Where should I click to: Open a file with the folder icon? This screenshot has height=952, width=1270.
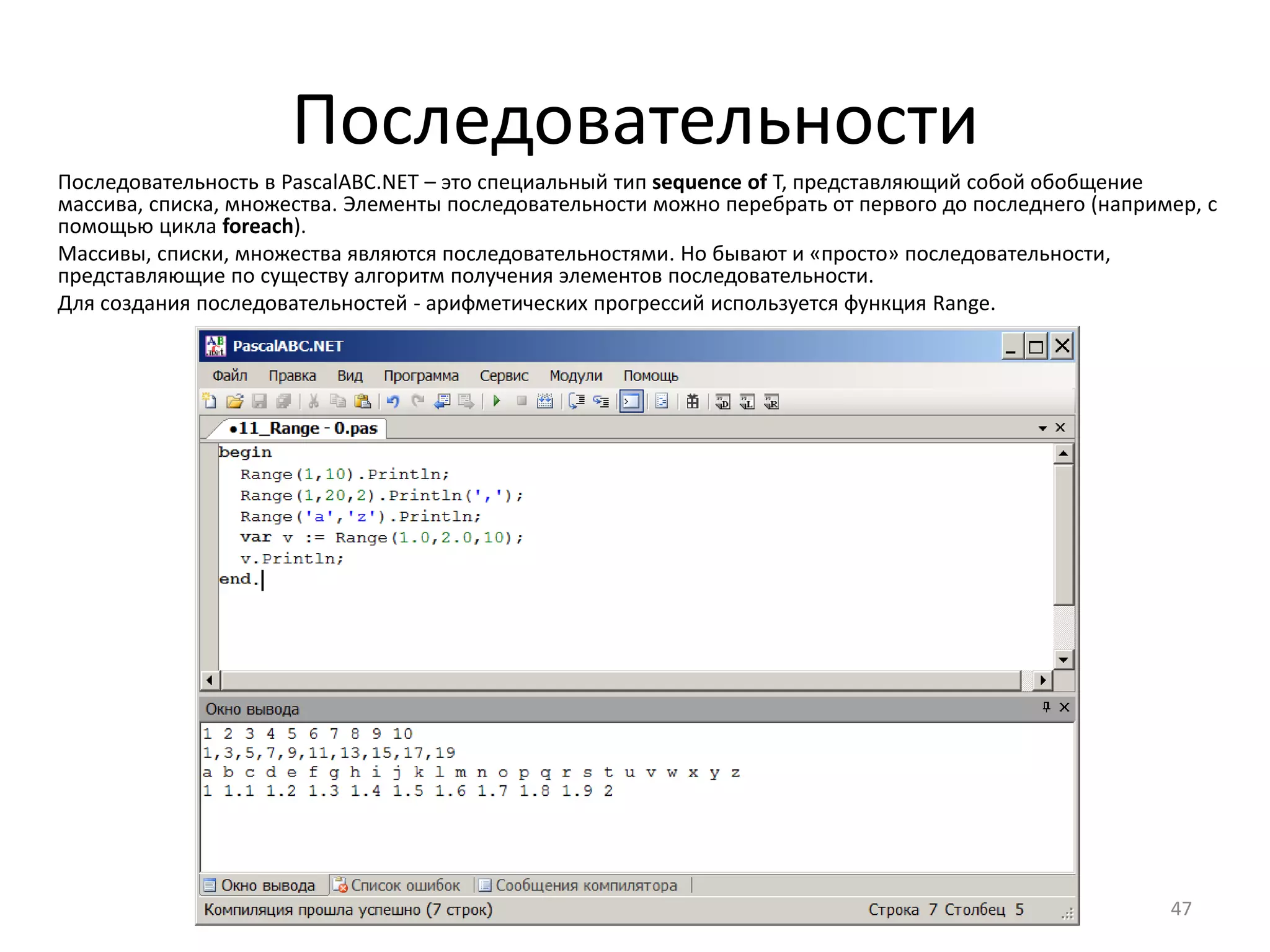pyautogui.click(x=234, y=402)
